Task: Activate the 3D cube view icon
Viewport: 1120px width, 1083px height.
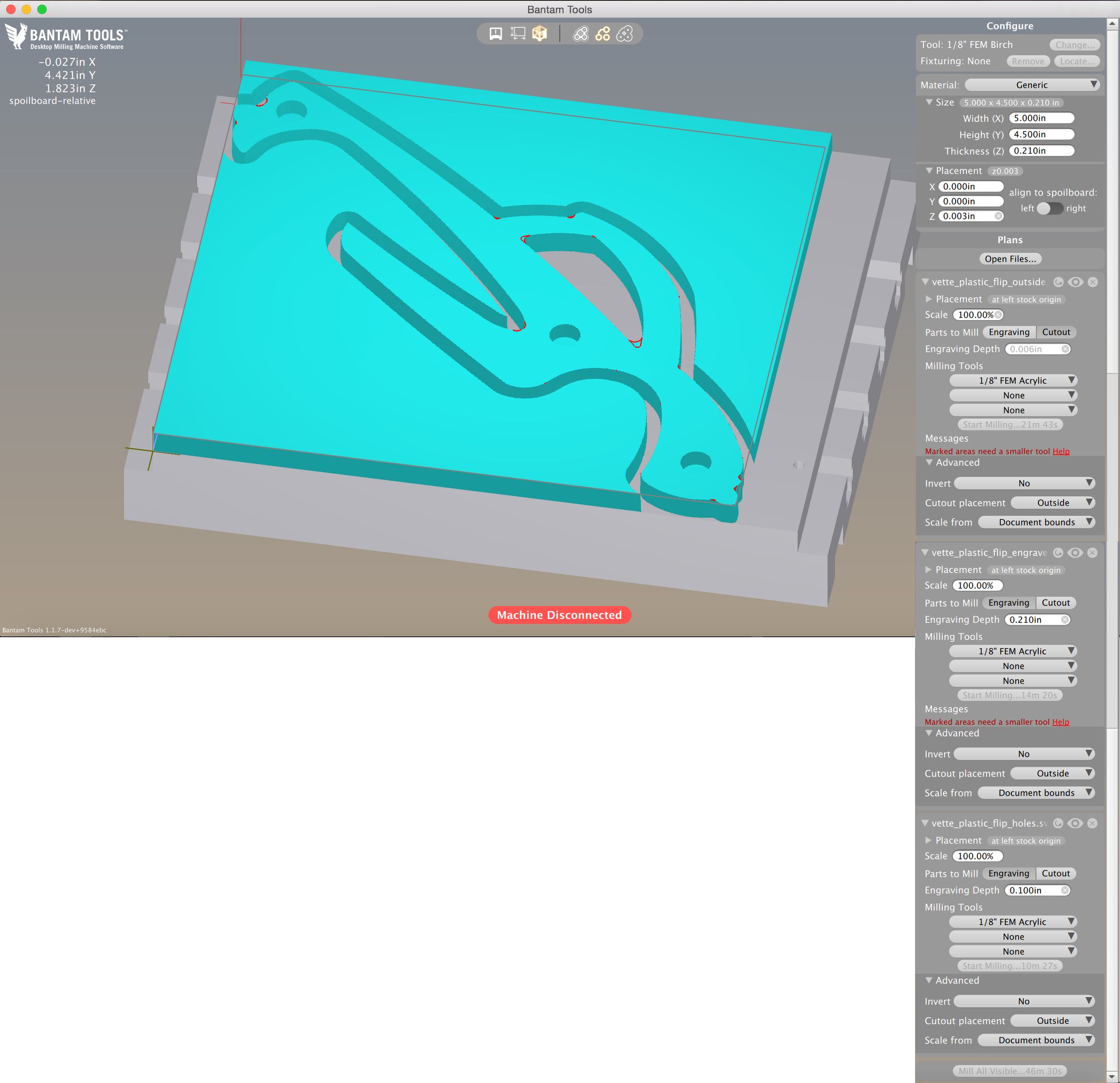Action: [x=539, y=34]
